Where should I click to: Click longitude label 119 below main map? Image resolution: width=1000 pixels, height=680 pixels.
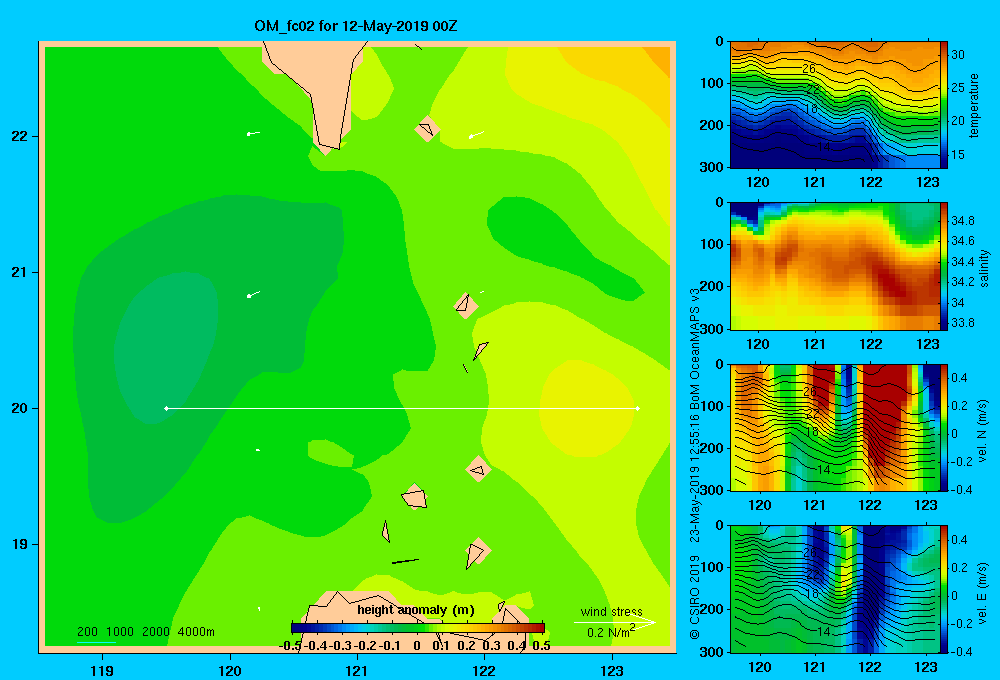(x=102, y=670)
